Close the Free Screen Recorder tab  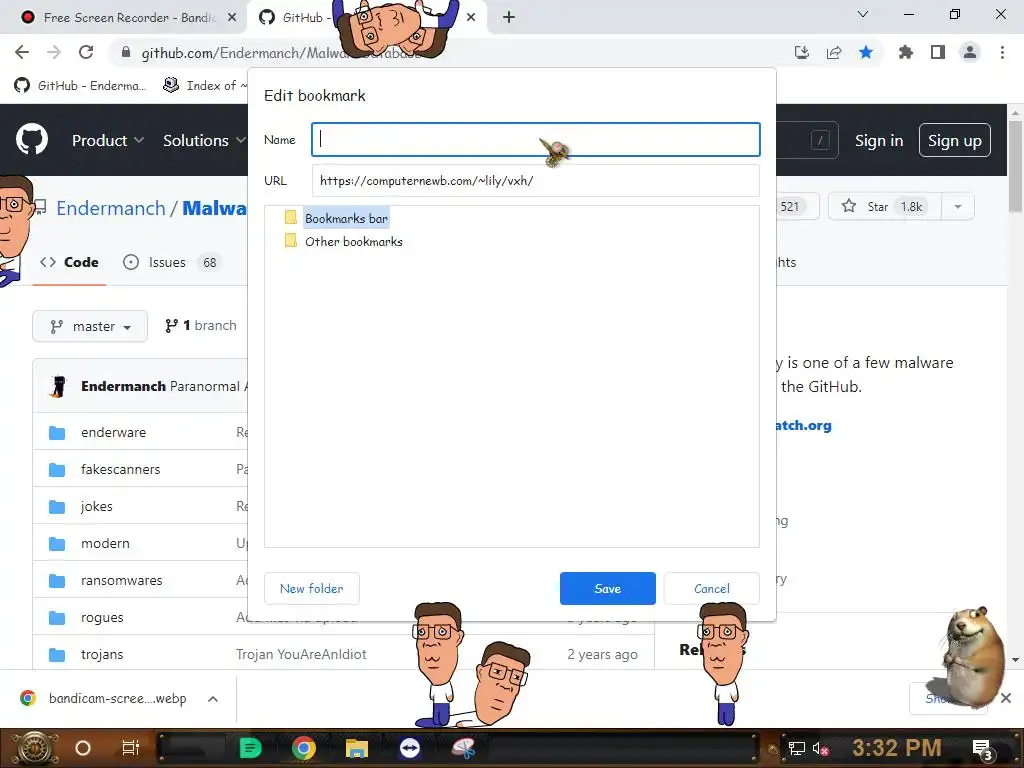(231, 18)
